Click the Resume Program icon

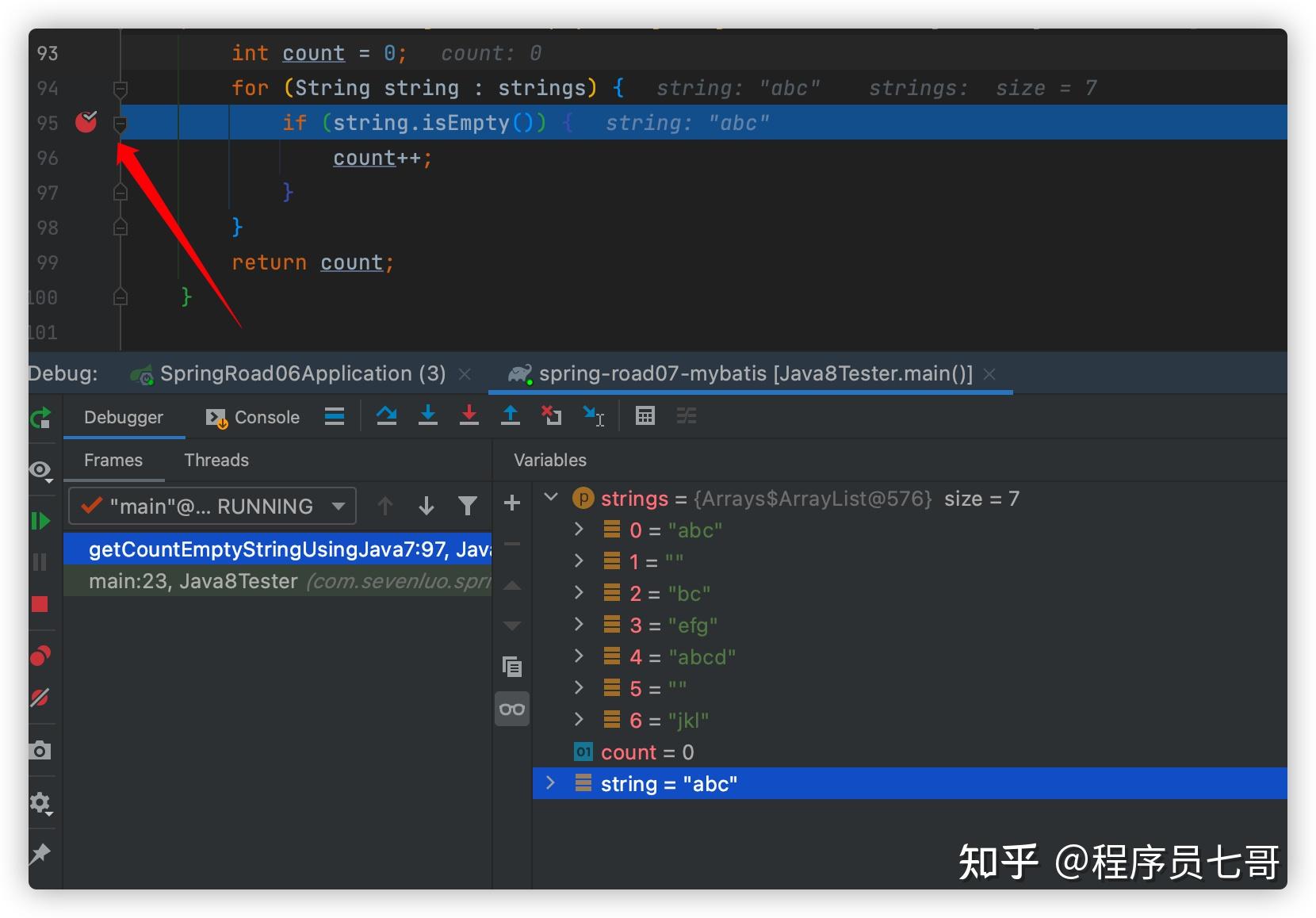coord(40,521)
